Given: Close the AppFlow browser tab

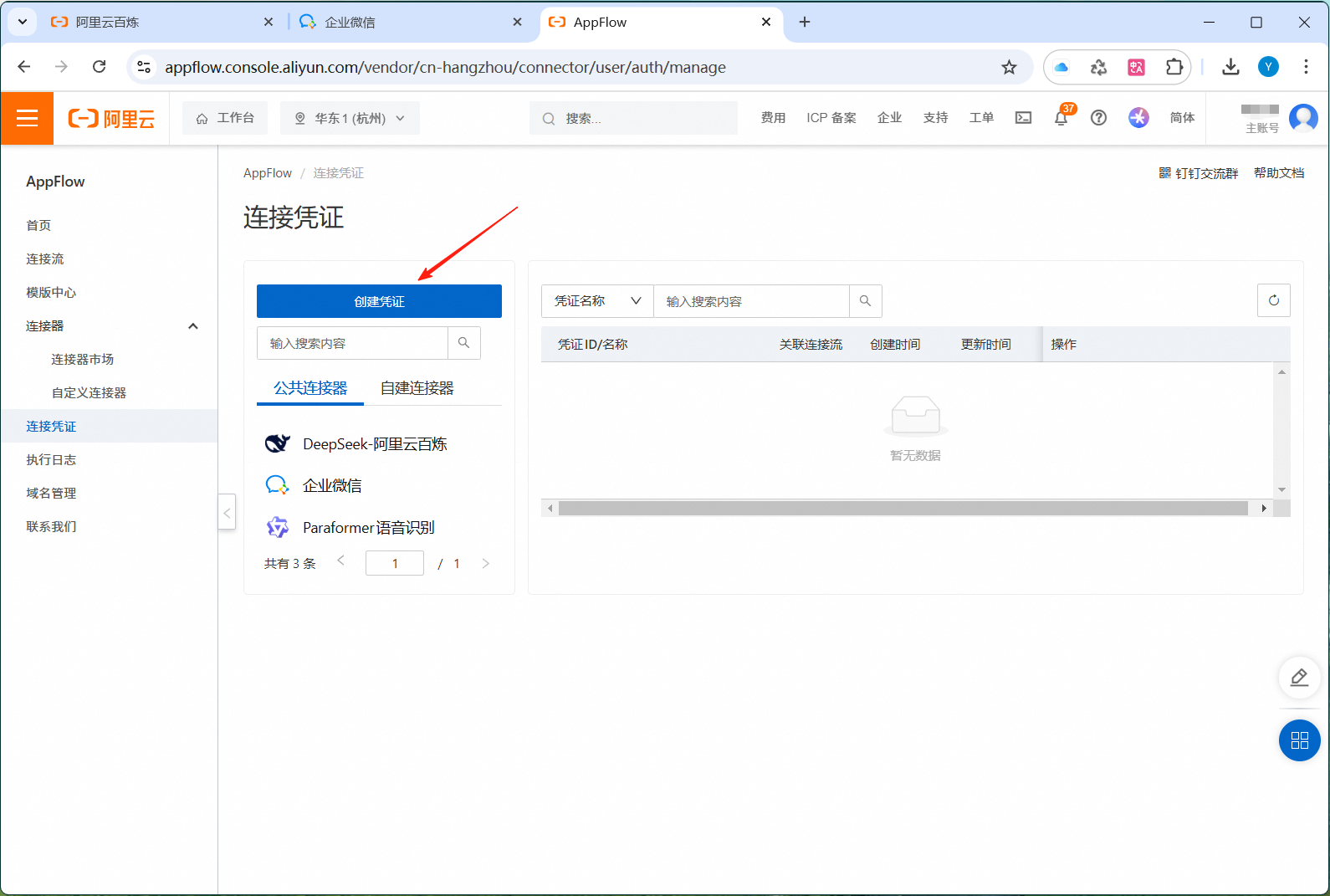Looking at the screenshot, I should coord(766,22).
